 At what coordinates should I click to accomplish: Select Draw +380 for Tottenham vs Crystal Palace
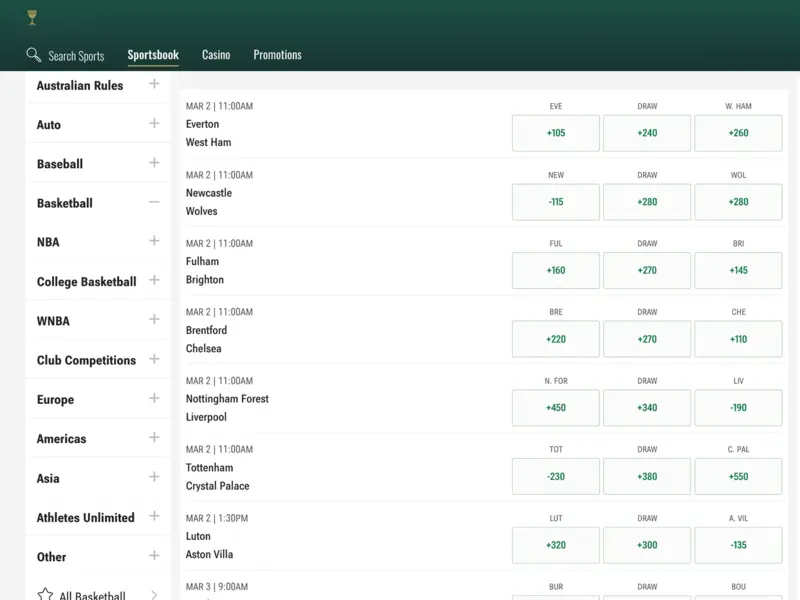pyautogui.click(x=647, y=477)
